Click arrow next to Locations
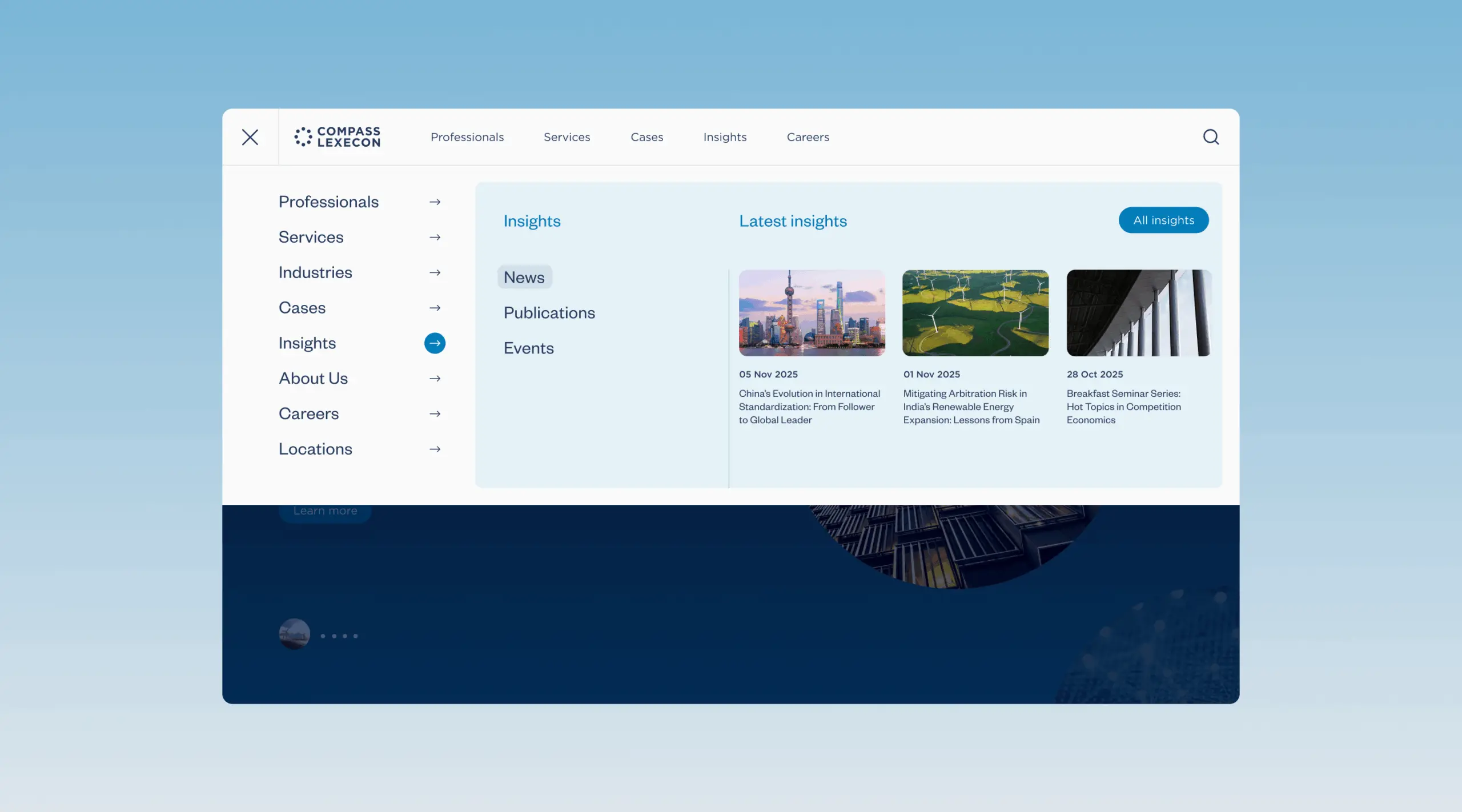The width and height of the screenshot is (1462, 812). coord(435,449)
